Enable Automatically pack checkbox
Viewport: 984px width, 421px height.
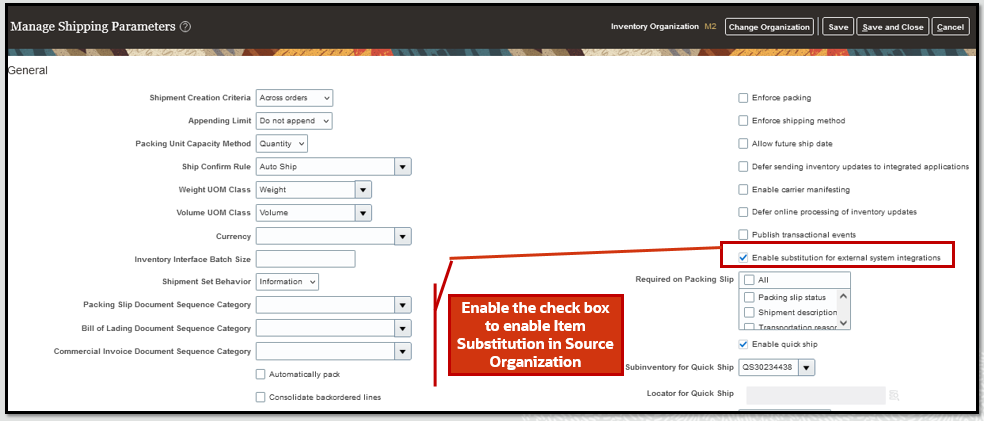[260, 374]
